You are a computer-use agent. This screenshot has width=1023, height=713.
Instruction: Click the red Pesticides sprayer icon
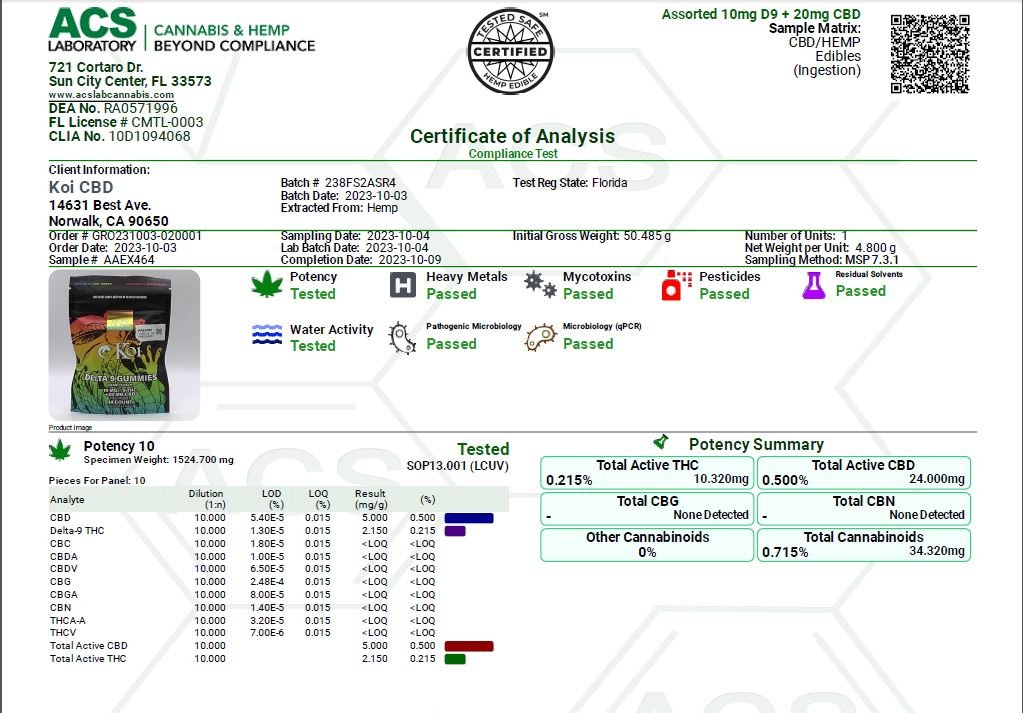tap(677, 286)
